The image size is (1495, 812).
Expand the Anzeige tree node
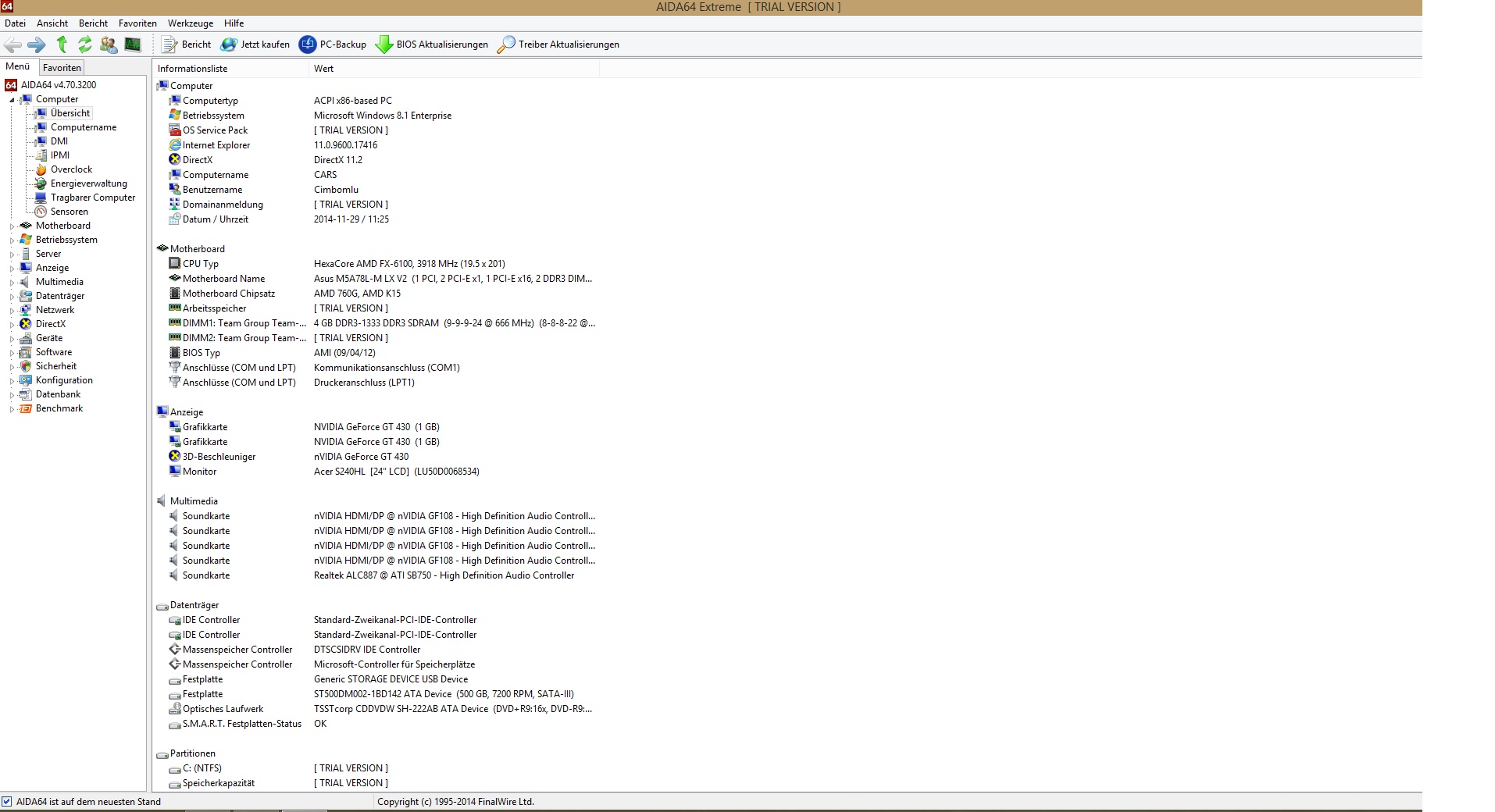click(12, 269)
